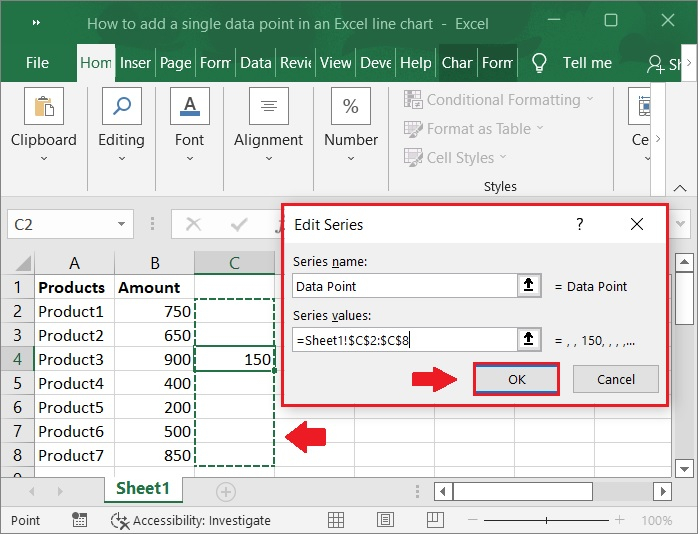Select column C header
Viewport: 700px width, 534px height.
pyautogui.click(x=234, y=263)
